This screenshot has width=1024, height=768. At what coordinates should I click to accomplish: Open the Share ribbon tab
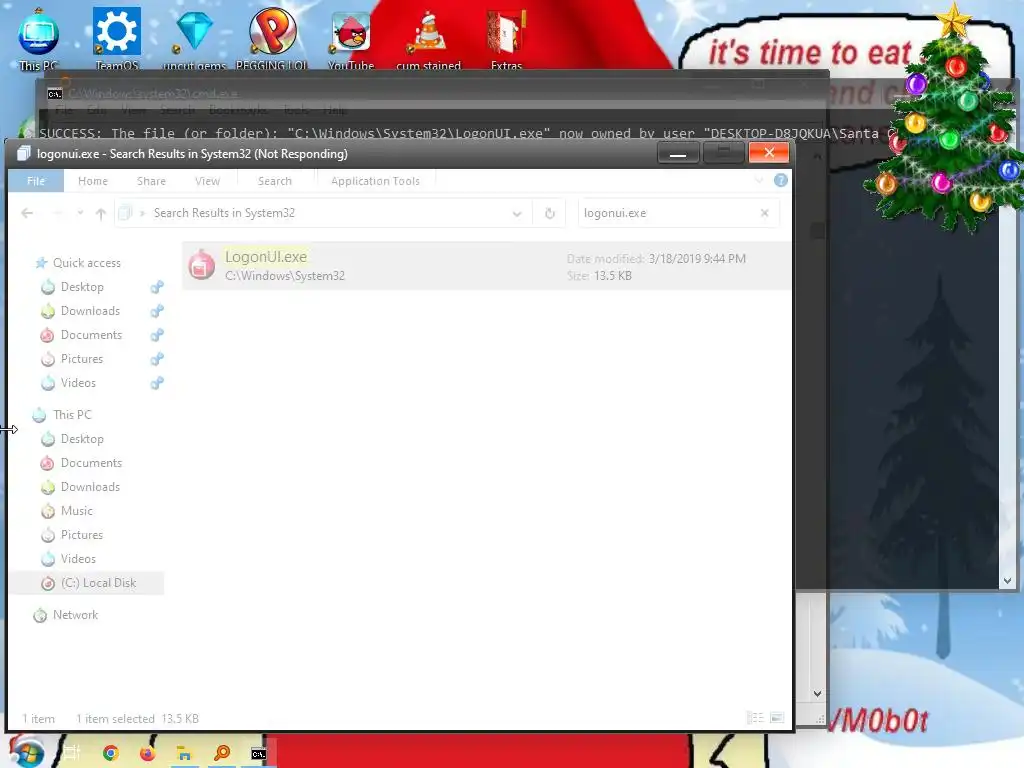pyautogui.click(x=151, y=181)
